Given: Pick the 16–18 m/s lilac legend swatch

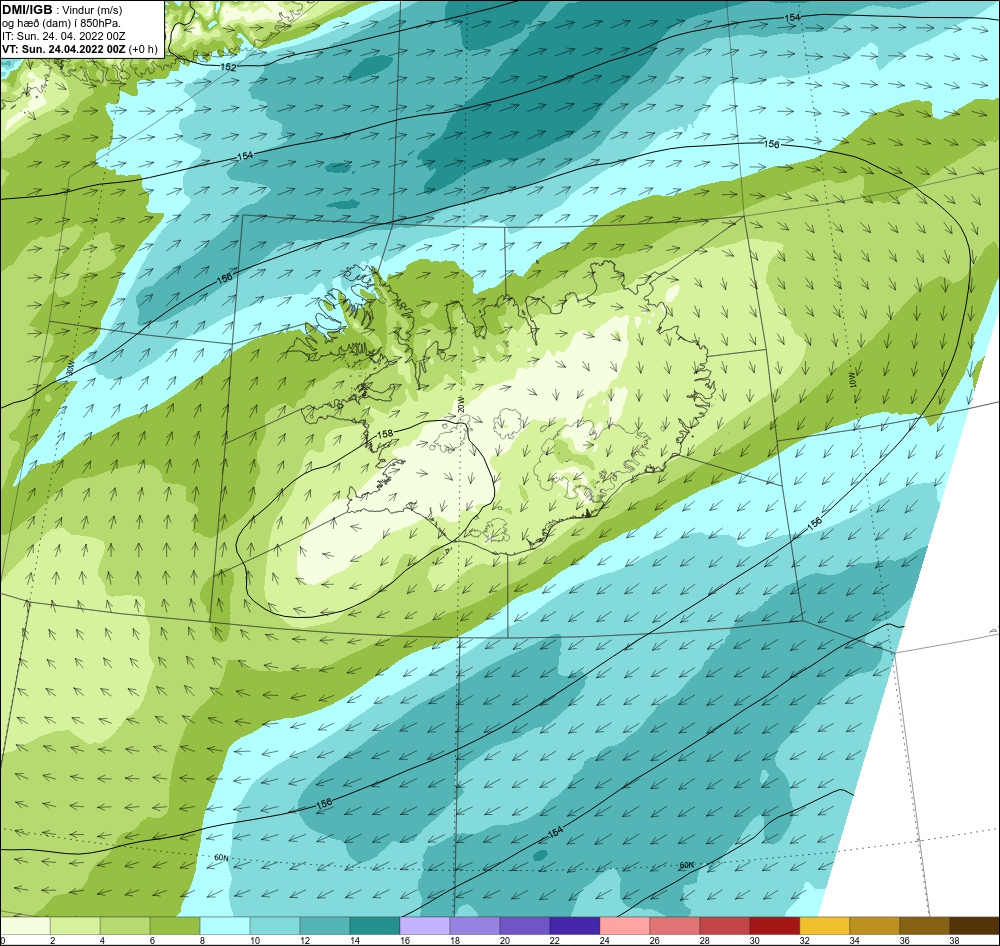Looking at the screenshot, I should point(425,926).
